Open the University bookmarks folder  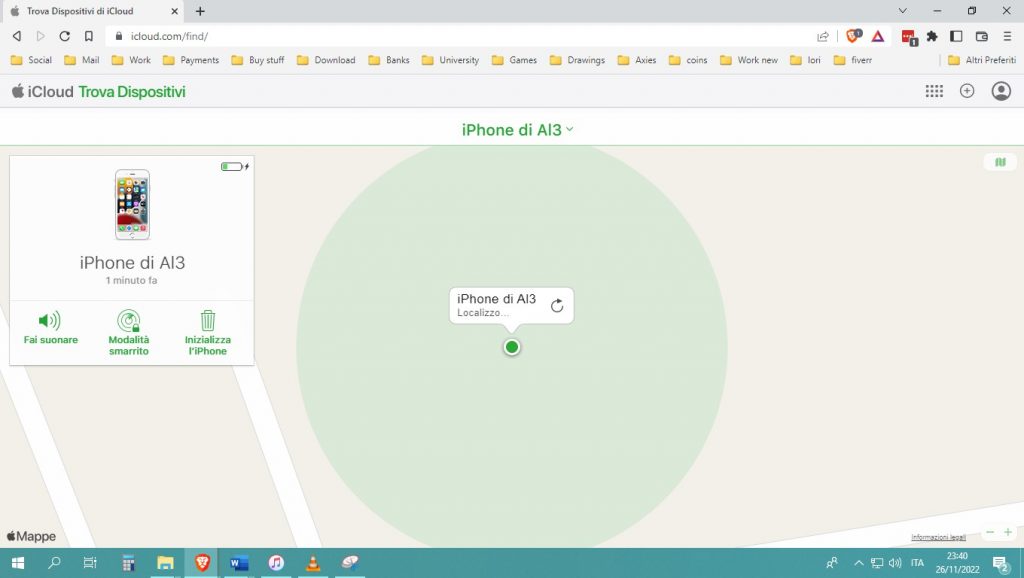tap(449, 60)
